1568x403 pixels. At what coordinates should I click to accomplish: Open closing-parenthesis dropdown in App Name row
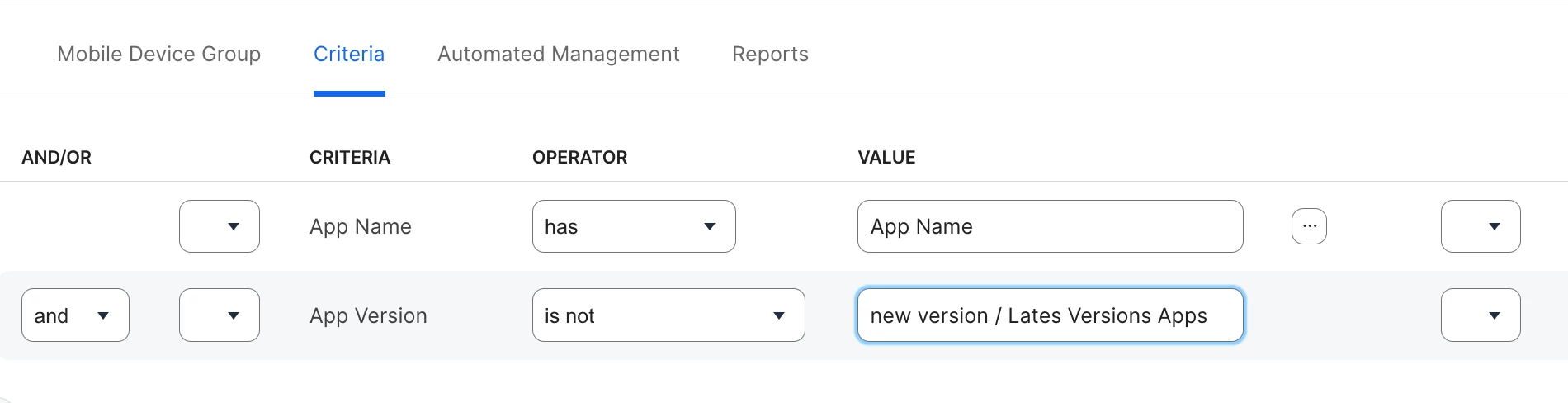click(x=1481, y=226)
